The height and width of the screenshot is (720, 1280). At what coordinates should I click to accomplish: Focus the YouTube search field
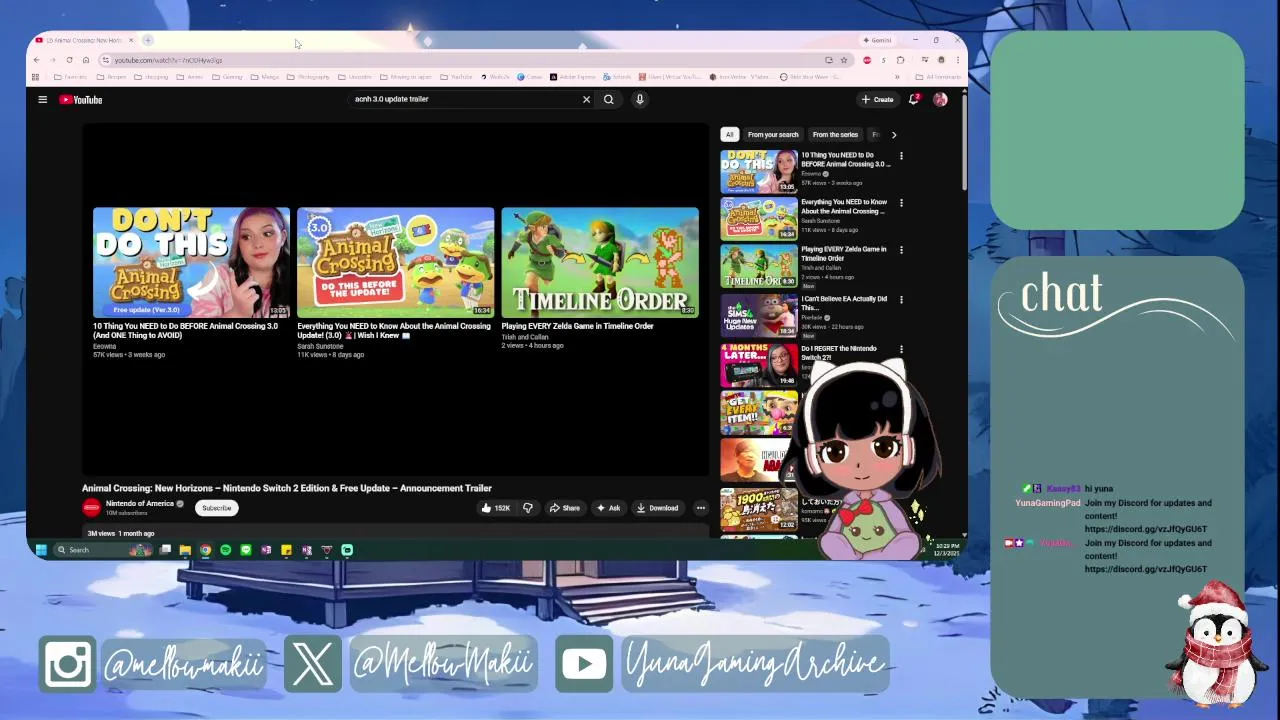[465, 99]
